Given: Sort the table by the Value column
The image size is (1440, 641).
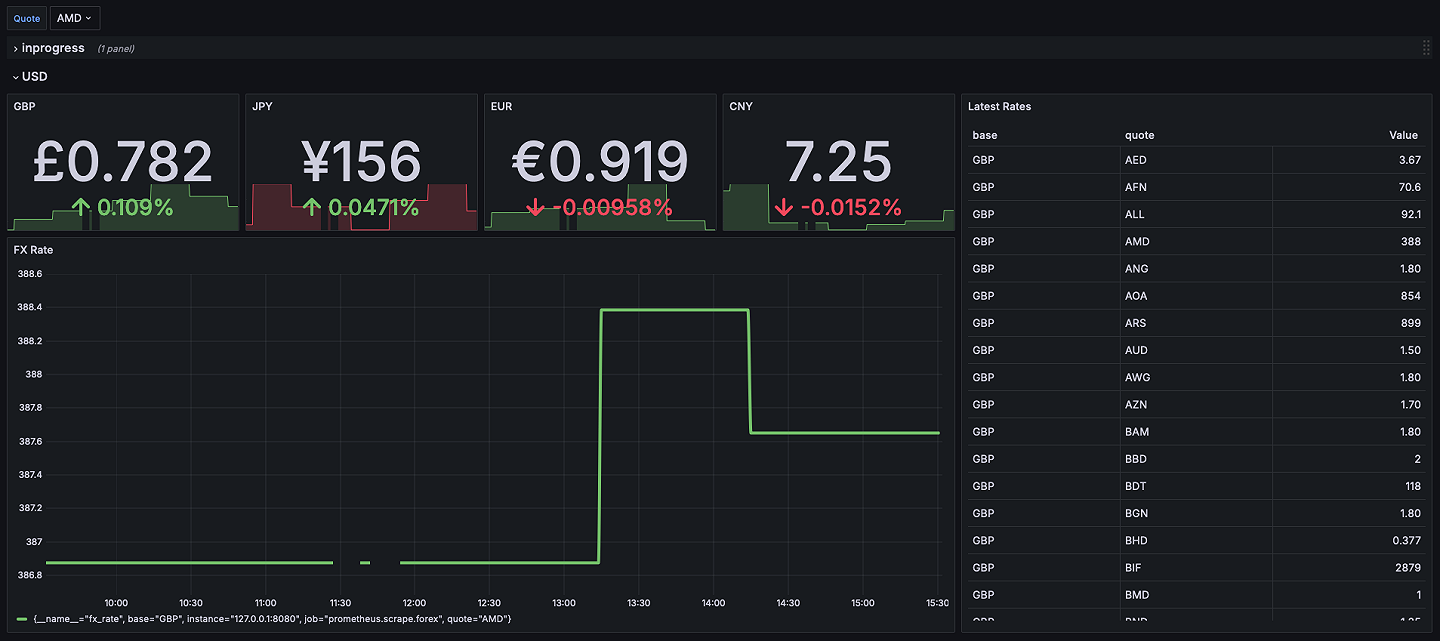Looking at the screenshot, I should pyautogui.click(x=1403, y=135).
